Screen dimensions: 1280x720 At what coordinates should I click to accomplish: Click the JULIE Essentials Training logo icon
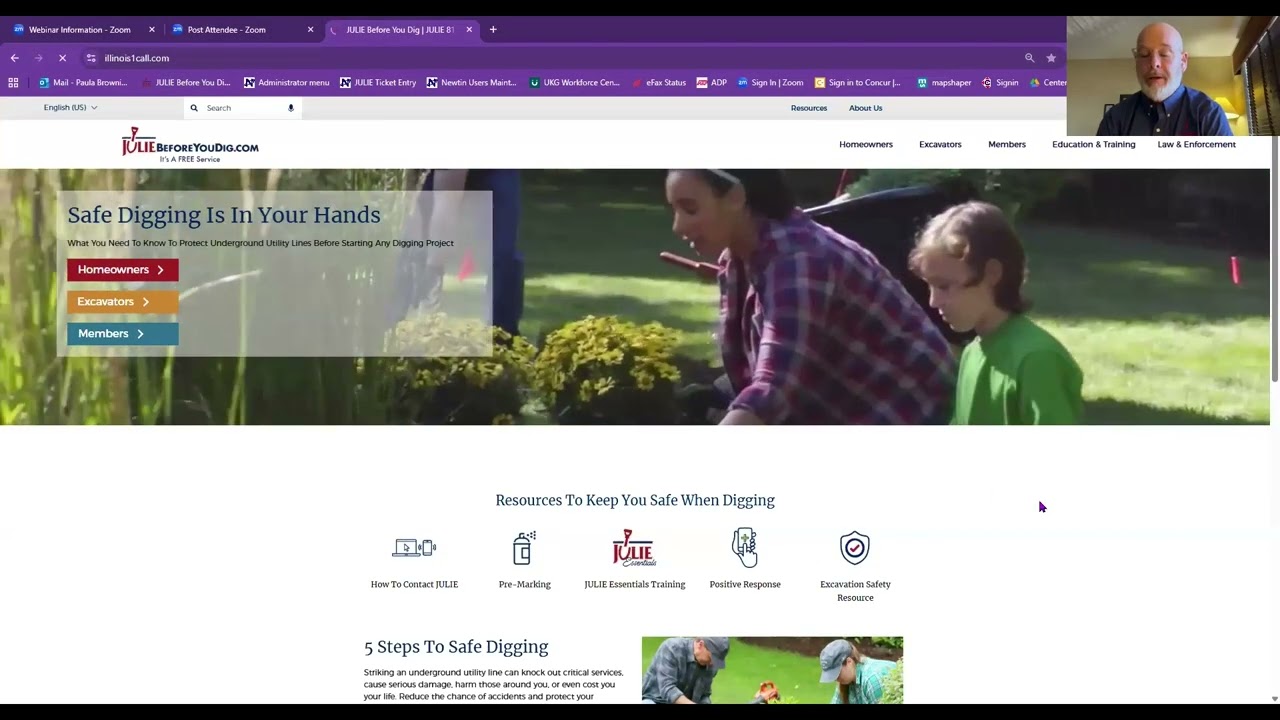(x=634, y=548)
